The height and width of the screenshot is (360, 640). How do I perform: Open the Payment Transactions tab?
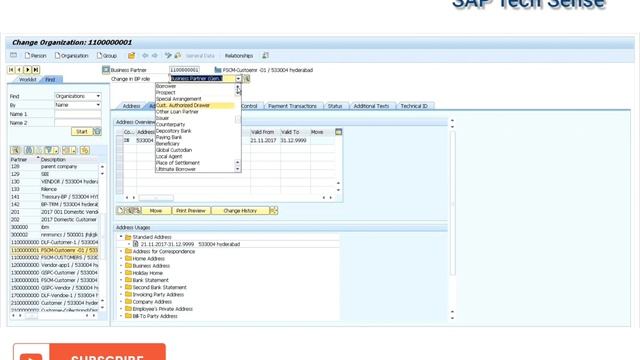pos(292,106)
